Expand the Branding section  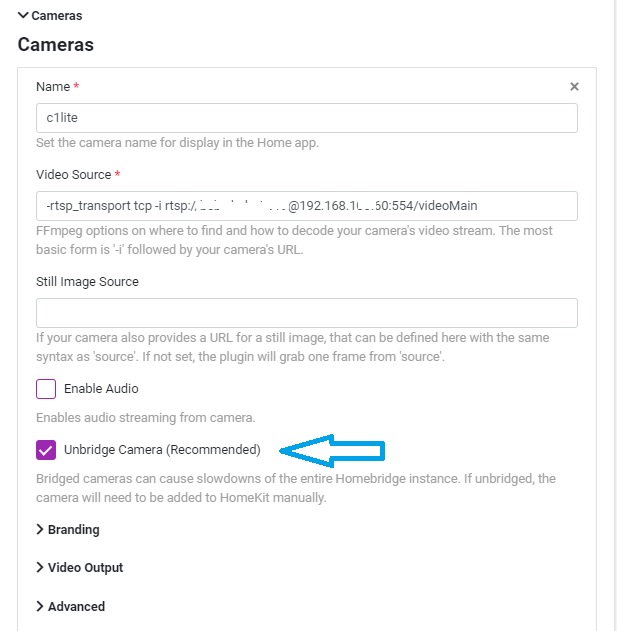click(74, 529)
